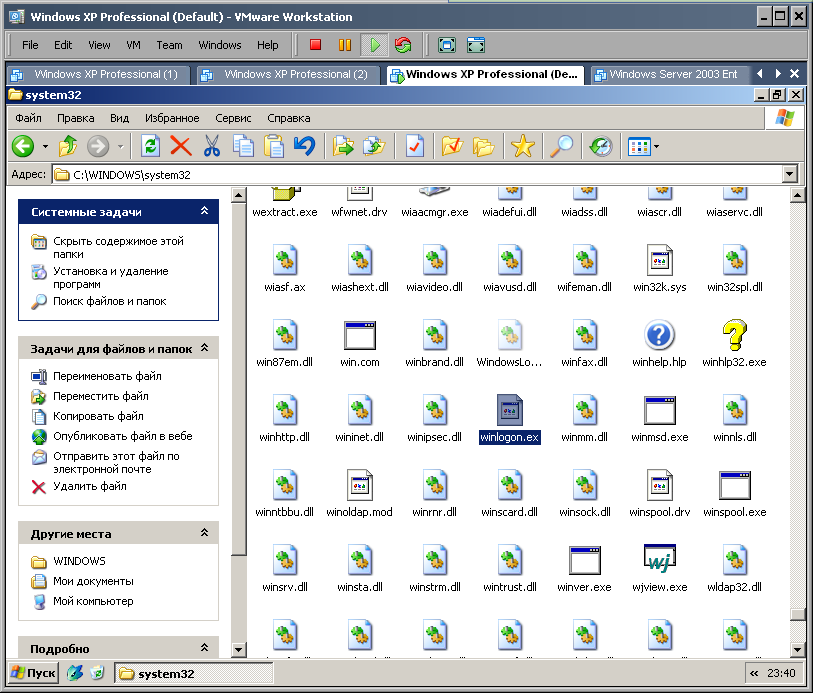This screenshot has height=693, width=813.
Task: Select the winhelp.hlp help file
Action: click(x=660, y=344)
